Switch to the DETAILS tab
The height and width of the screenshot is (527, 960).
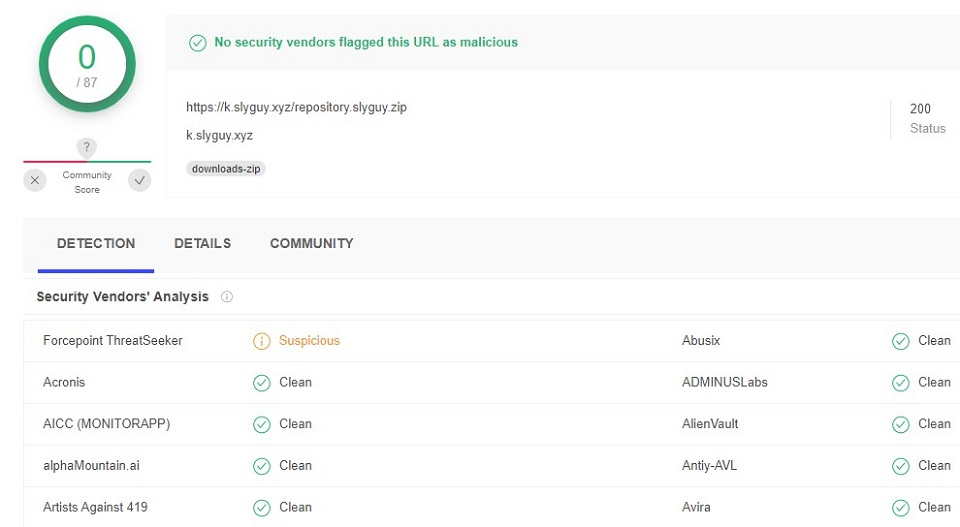(202, 243)
